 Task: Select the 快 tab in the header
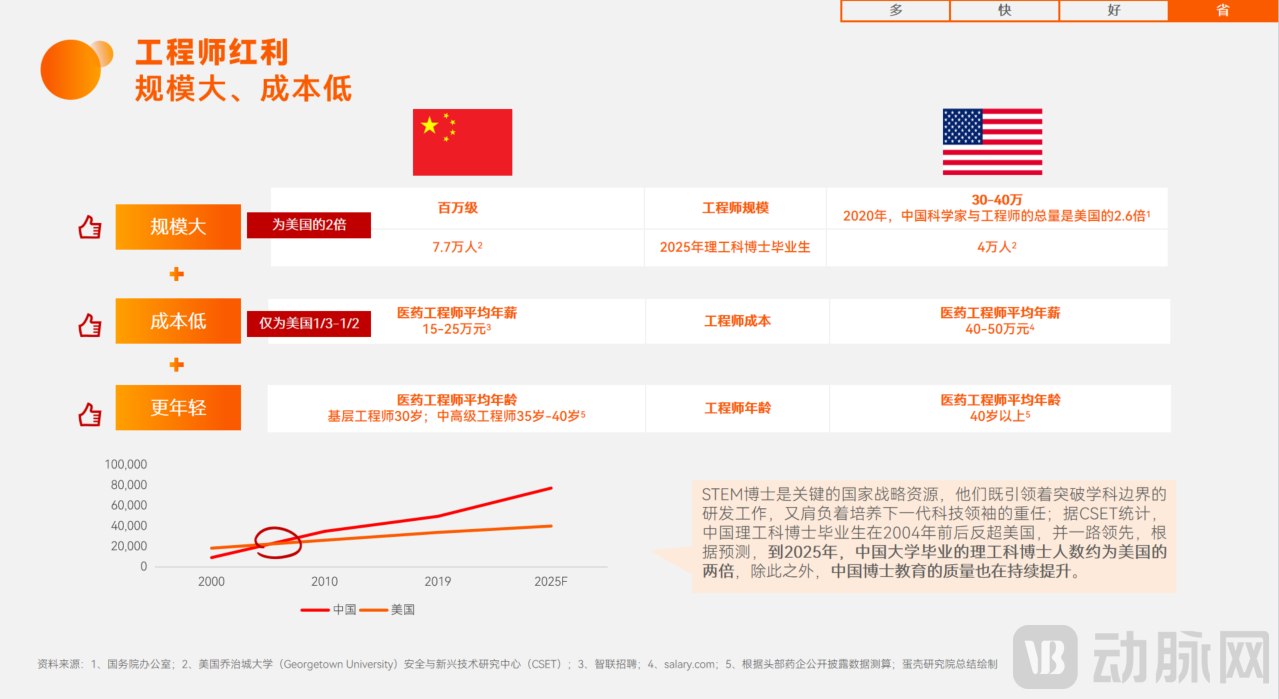1003,11
